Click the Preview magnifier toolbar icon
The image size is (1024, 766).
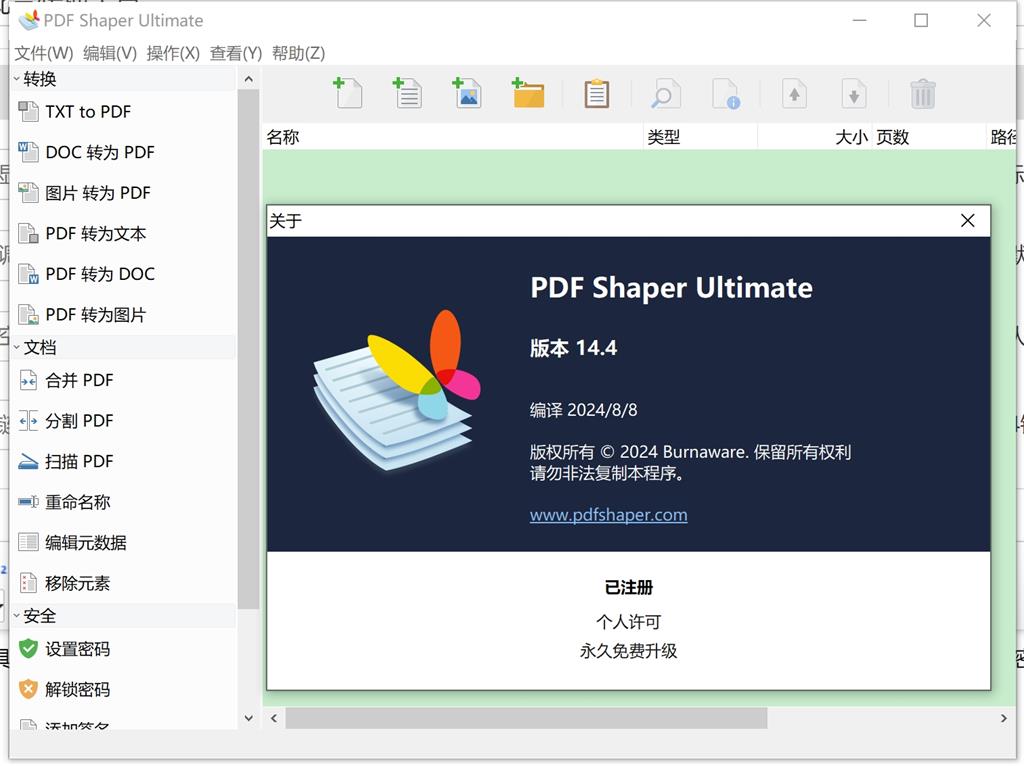[x=665, y=94]
